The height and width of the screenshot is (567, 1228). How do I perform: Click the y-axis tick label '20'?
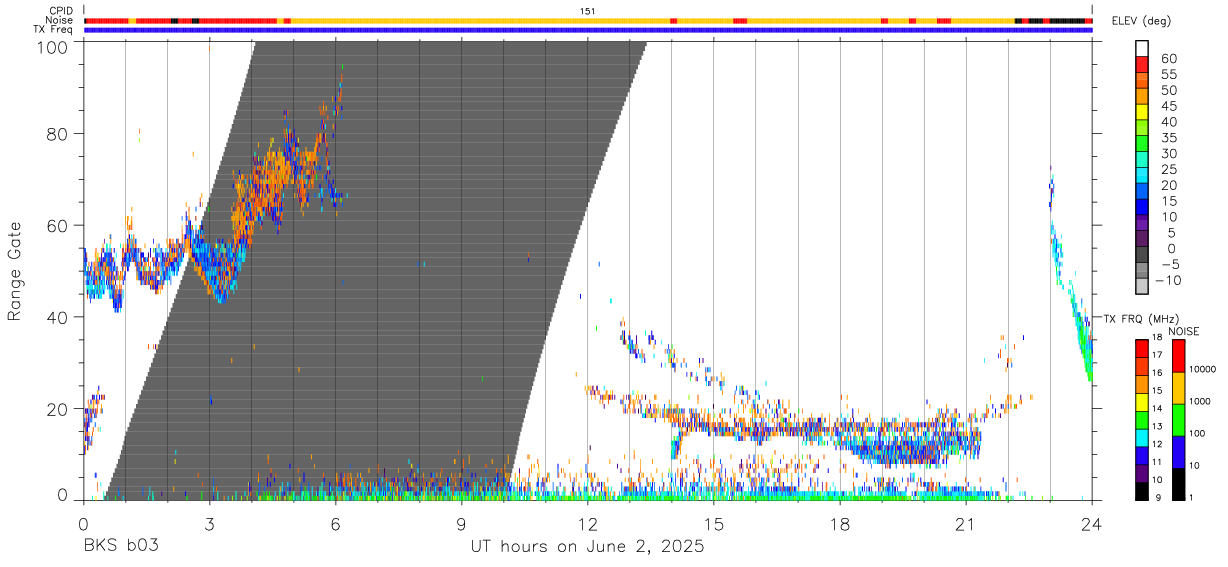click(58, 409)
